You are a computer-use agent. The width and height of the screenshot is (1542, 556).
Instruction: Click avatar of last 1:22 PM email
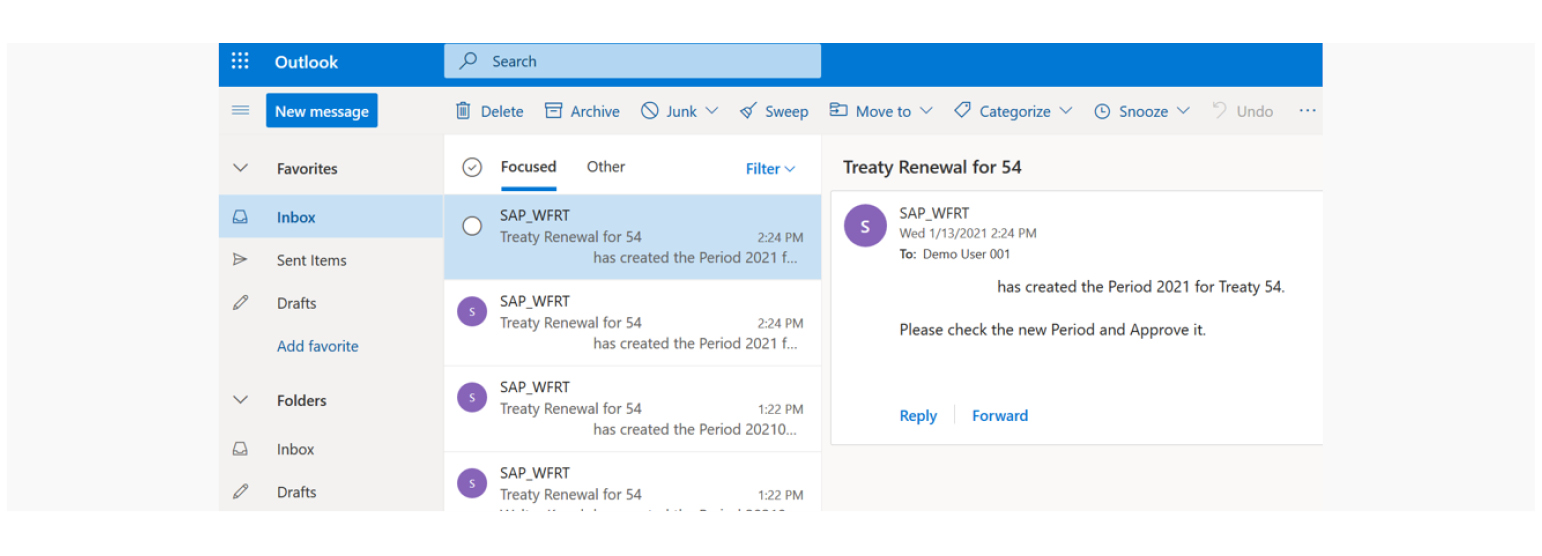(x=472, y=484)
